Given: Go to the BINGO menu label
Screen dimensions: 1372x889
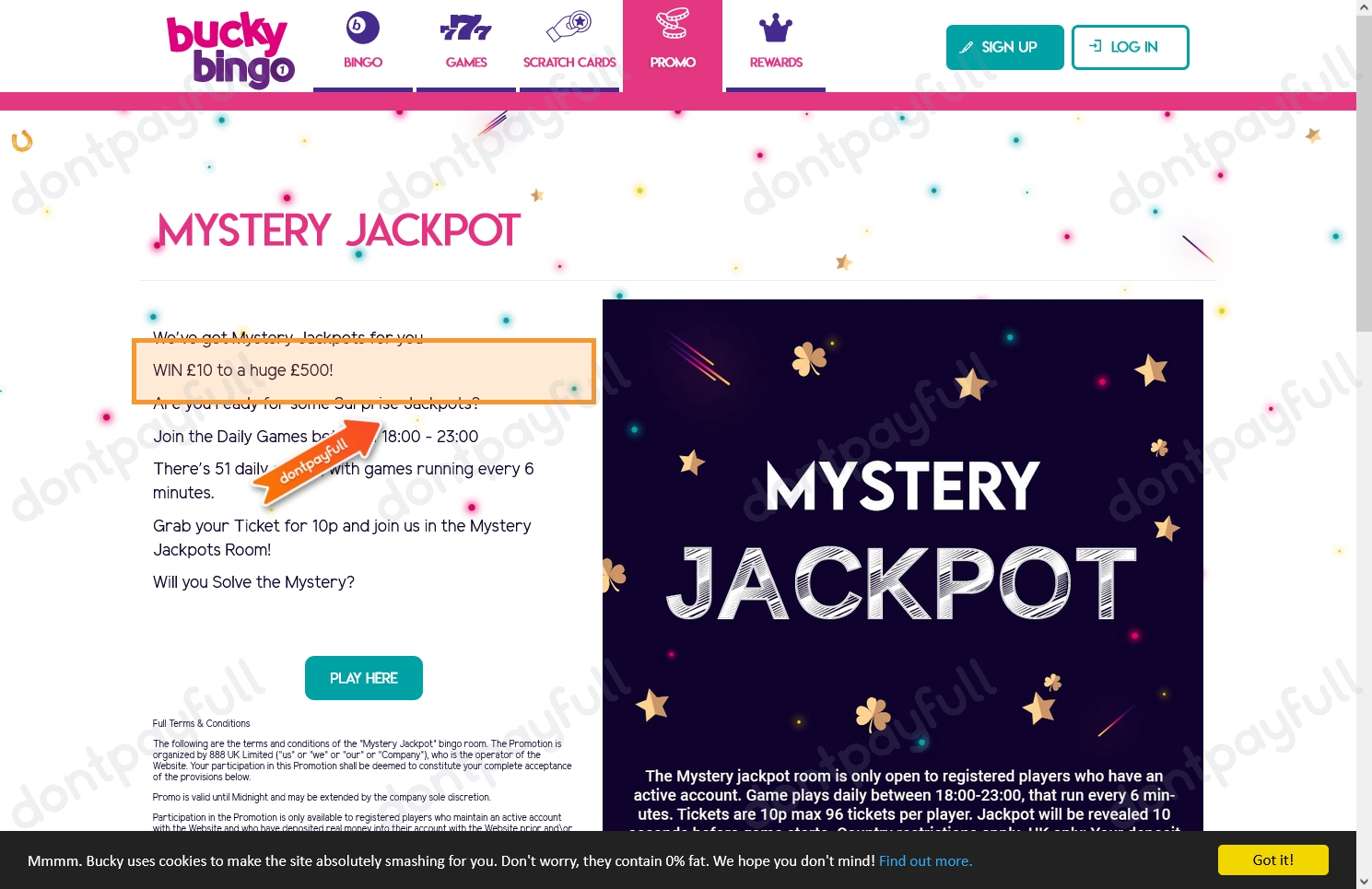Looking at the screenshot, I should (x=363, y=62).
